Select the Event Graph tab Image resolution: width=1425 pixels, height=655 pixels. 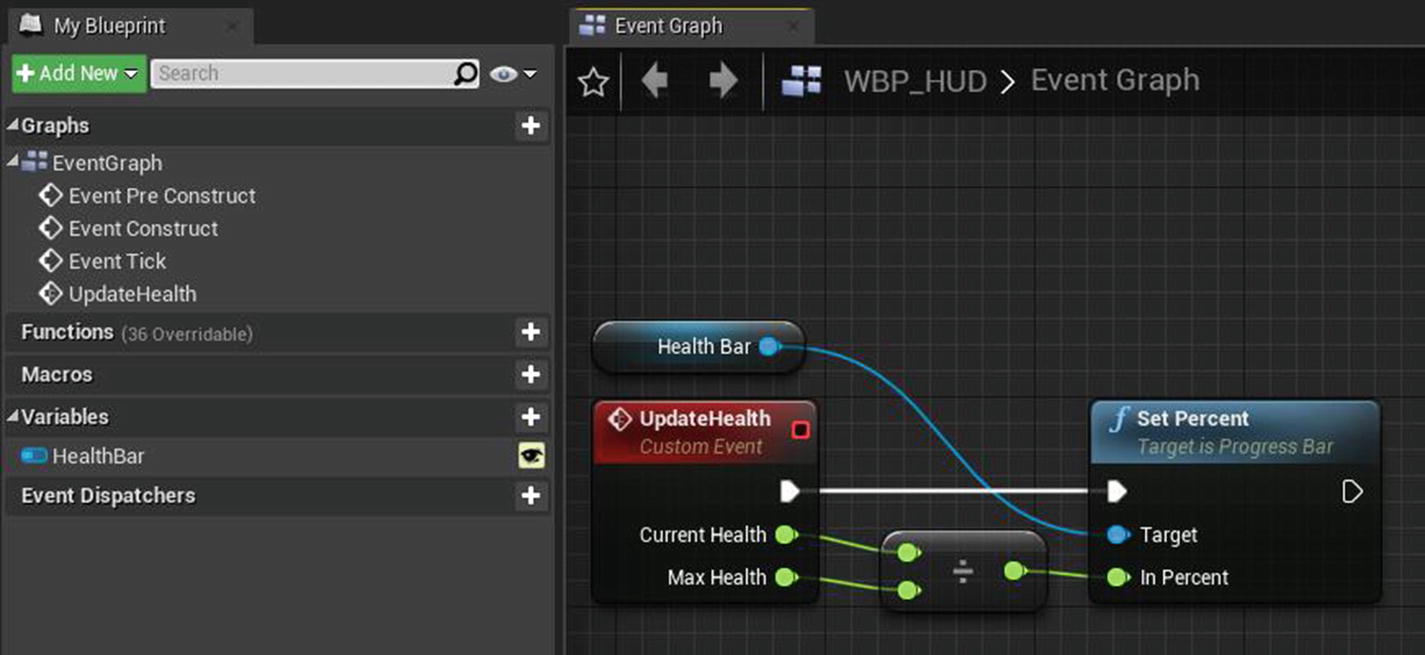click(668, 26)
